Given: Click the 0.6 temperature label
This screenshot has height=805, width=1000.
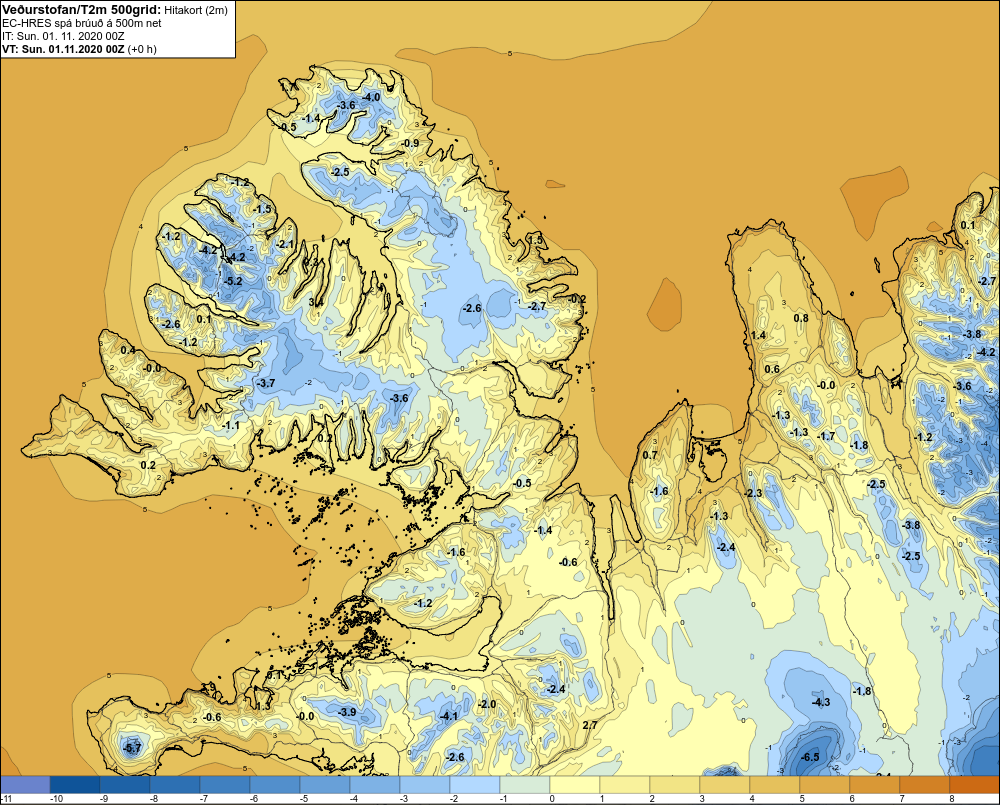Looking at the screenshot, I should (772, 369).
